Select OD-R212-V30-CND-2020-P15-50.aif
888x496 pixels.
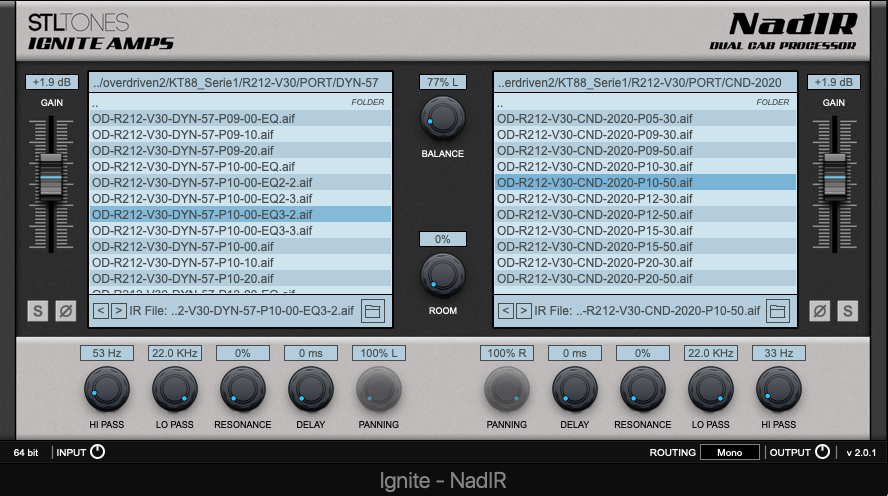(645, 246)
